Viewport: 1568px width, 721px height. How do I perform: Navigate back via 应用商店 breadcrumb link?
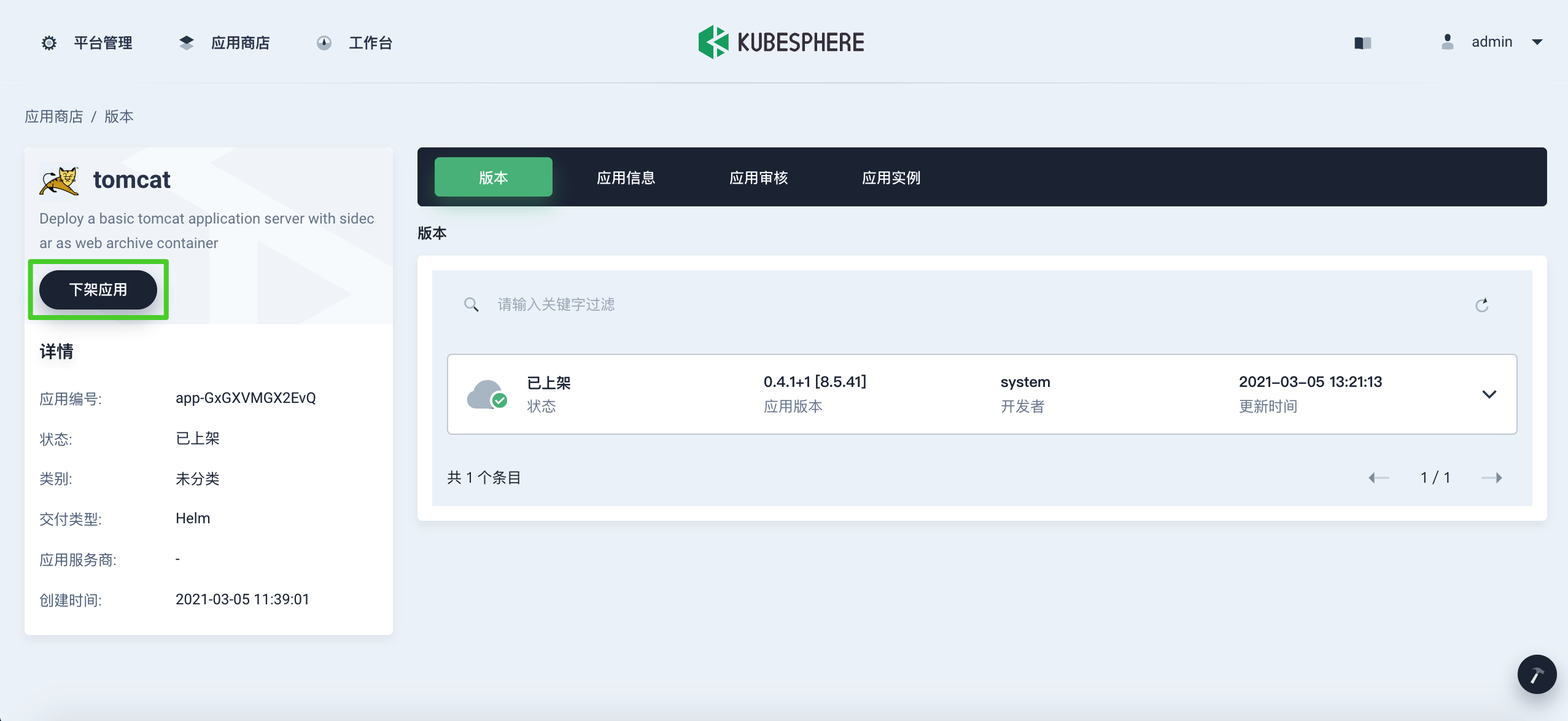[54, 116]
